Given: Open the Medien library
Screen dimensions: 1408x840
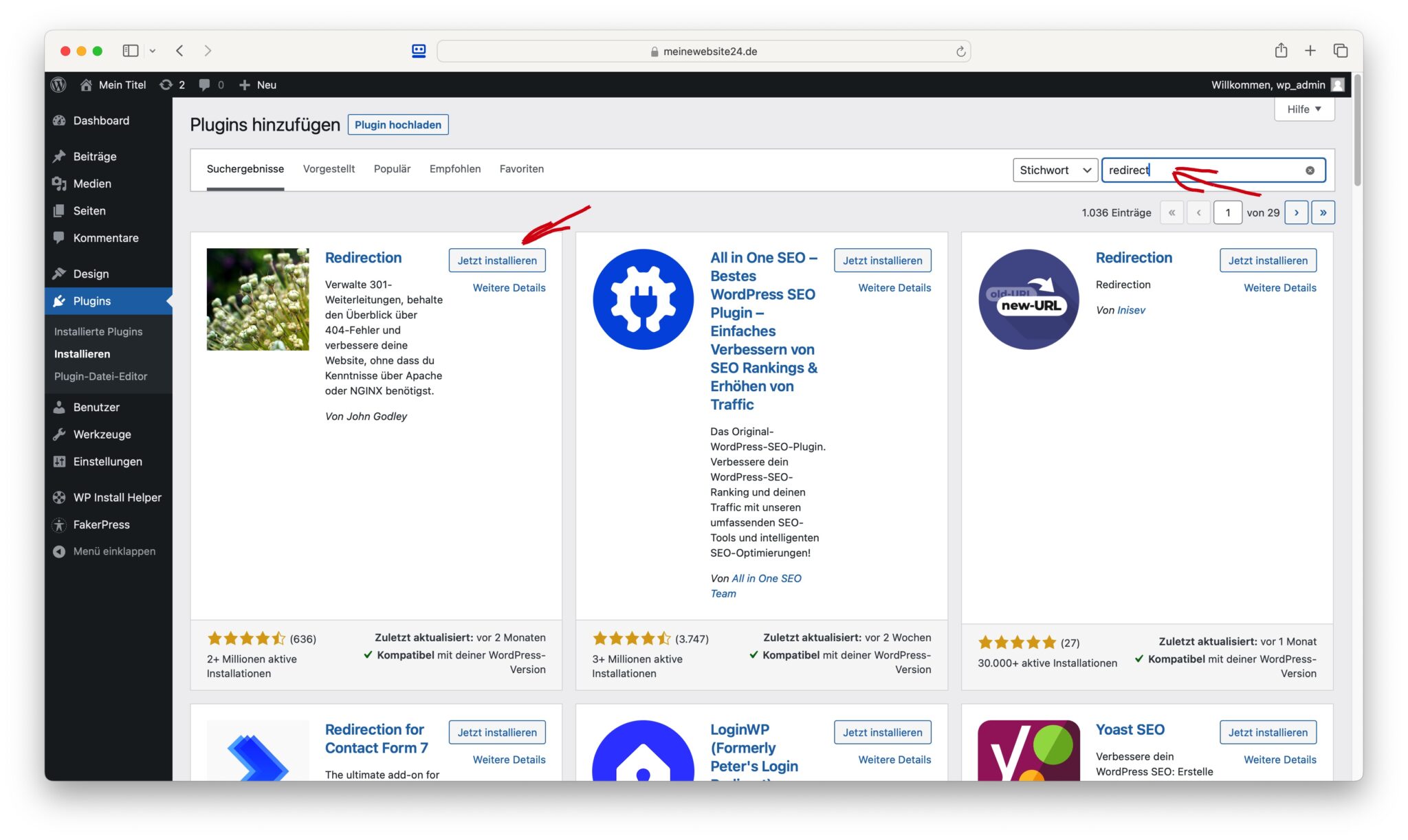Looking at the screenshot, I should 92,184.
